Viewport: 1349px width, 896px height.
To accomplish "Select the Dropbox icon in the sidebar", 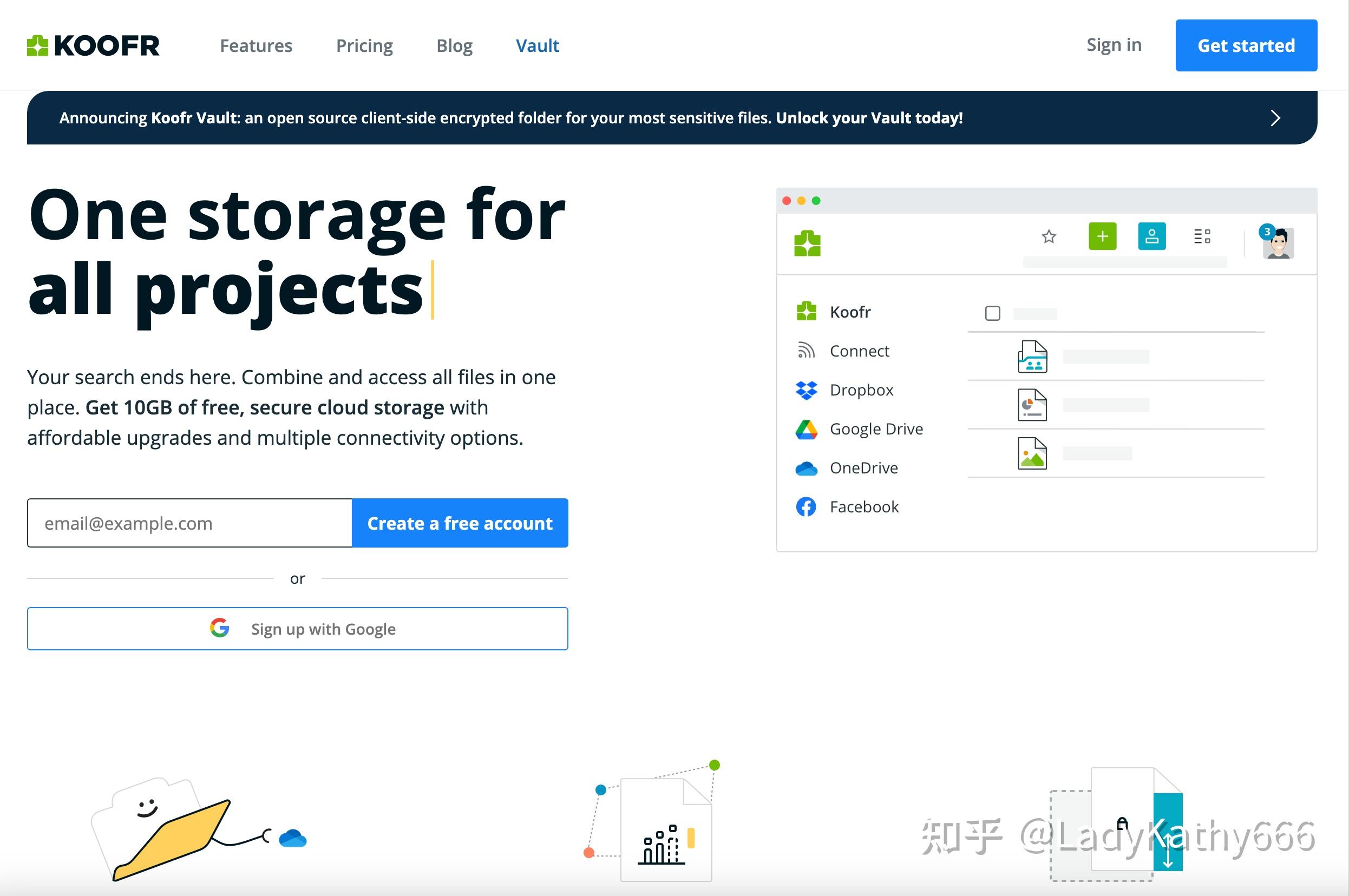I will pyautogui.click(x=806, y=390).
